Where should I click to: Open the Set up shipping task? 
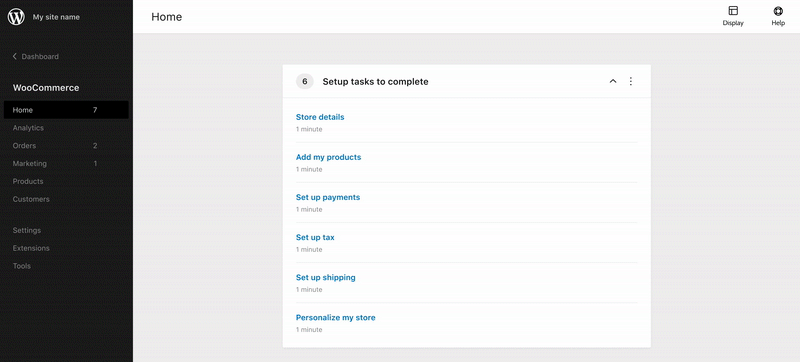[x=326, y=277]
